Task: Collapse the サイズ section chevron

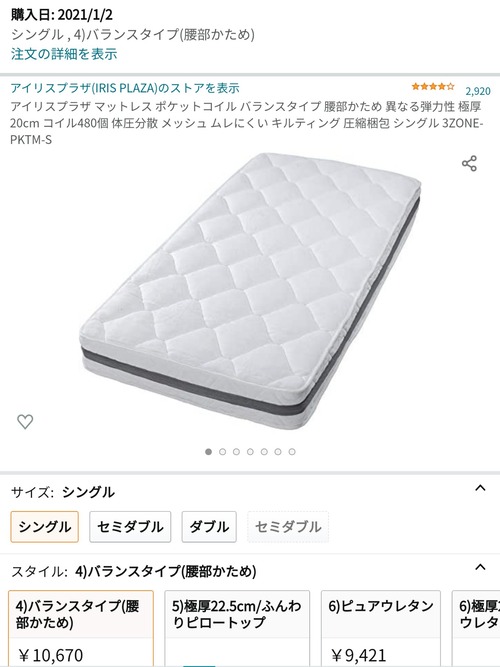Action: (x=480, y=488)
